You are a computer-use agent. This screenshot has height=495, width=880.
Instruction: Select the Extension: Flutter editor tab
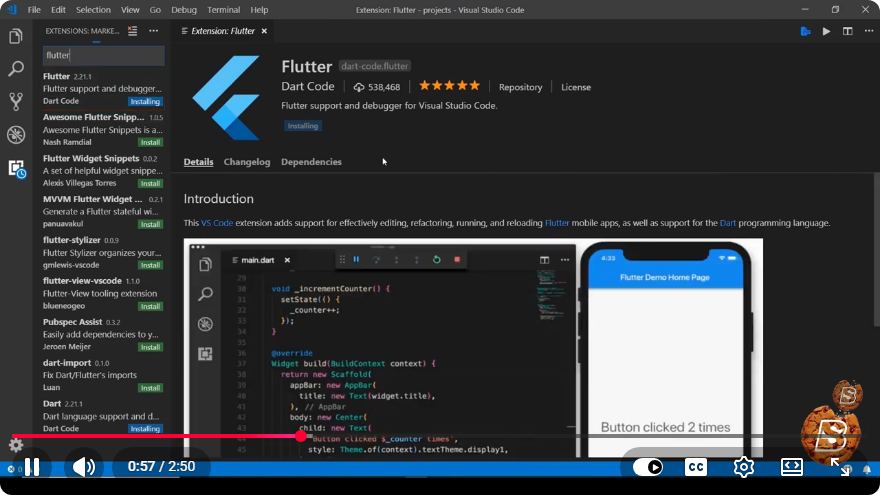(x=224, y=31)
